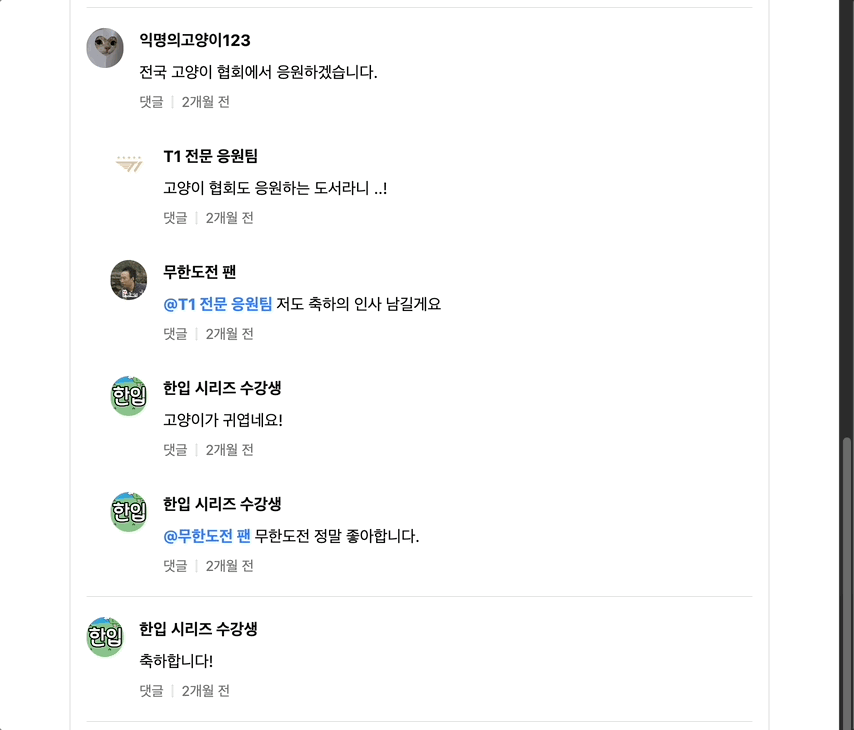The image size is (854, 730).
Task: Click the avatar beside the "무한도전 정말 좋아합니다" reply
Action: pos(129,512)
